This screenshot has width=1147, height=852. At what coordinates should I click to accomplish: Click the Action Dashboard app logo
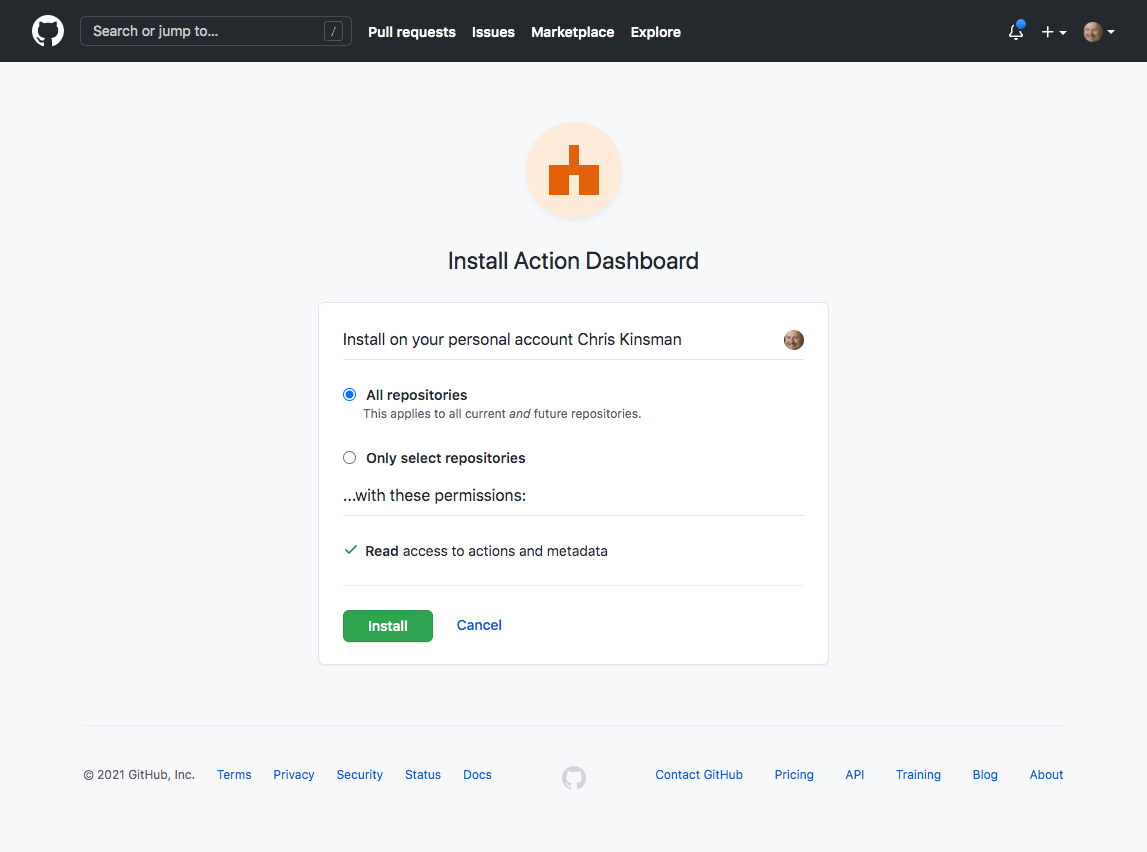574,170
